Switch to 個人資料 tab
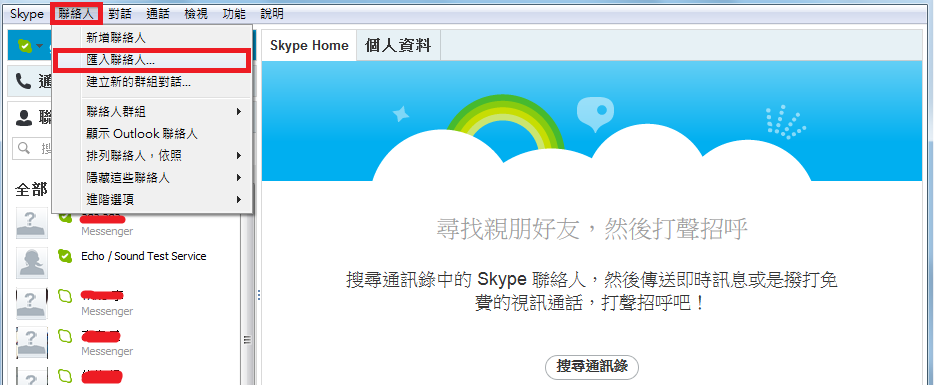Viewport: 934px width, 385px height. 398,46
